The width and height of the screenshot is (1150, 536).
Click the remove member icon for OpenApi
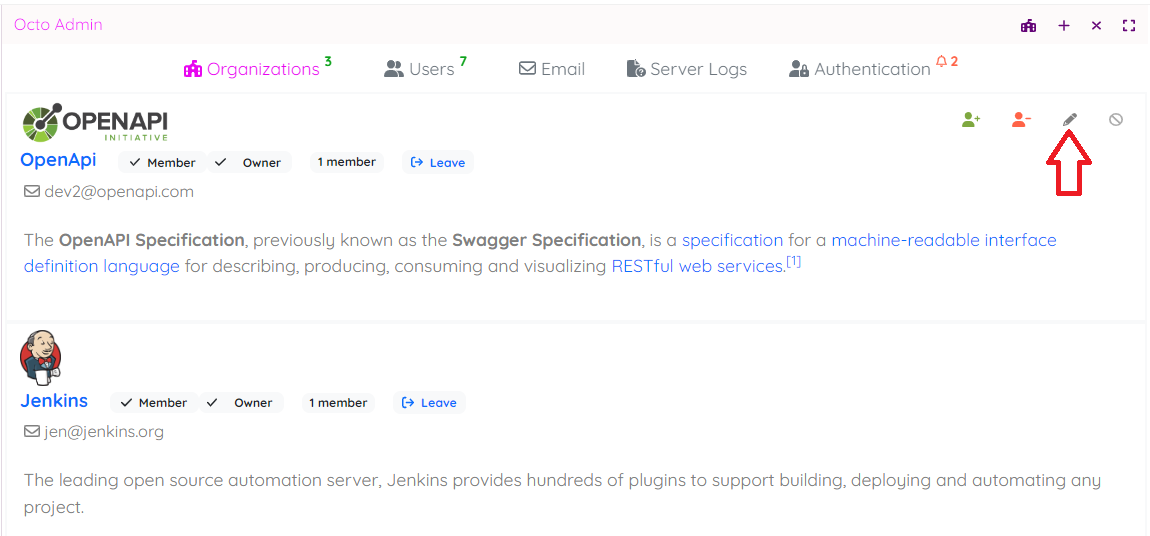click(1020, 120)
